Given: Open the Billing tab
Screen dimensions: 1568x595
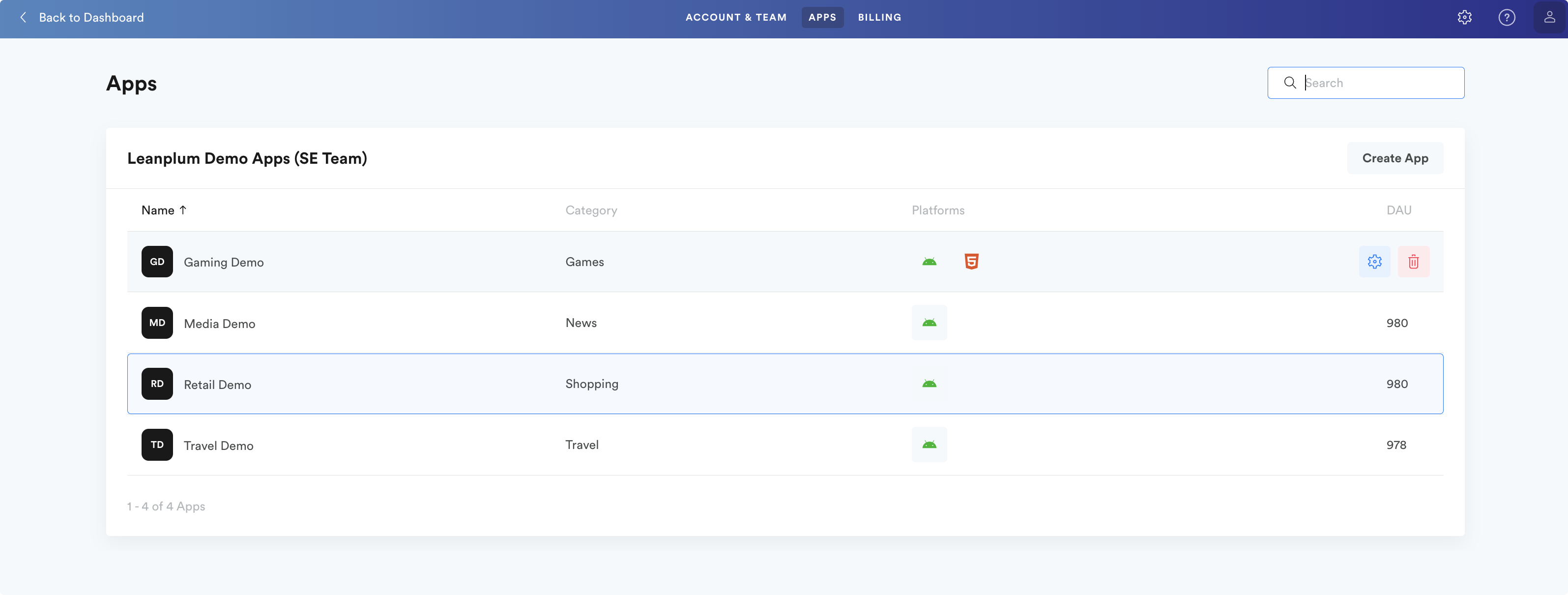Looking at the screenshot, I should [879, 18].
